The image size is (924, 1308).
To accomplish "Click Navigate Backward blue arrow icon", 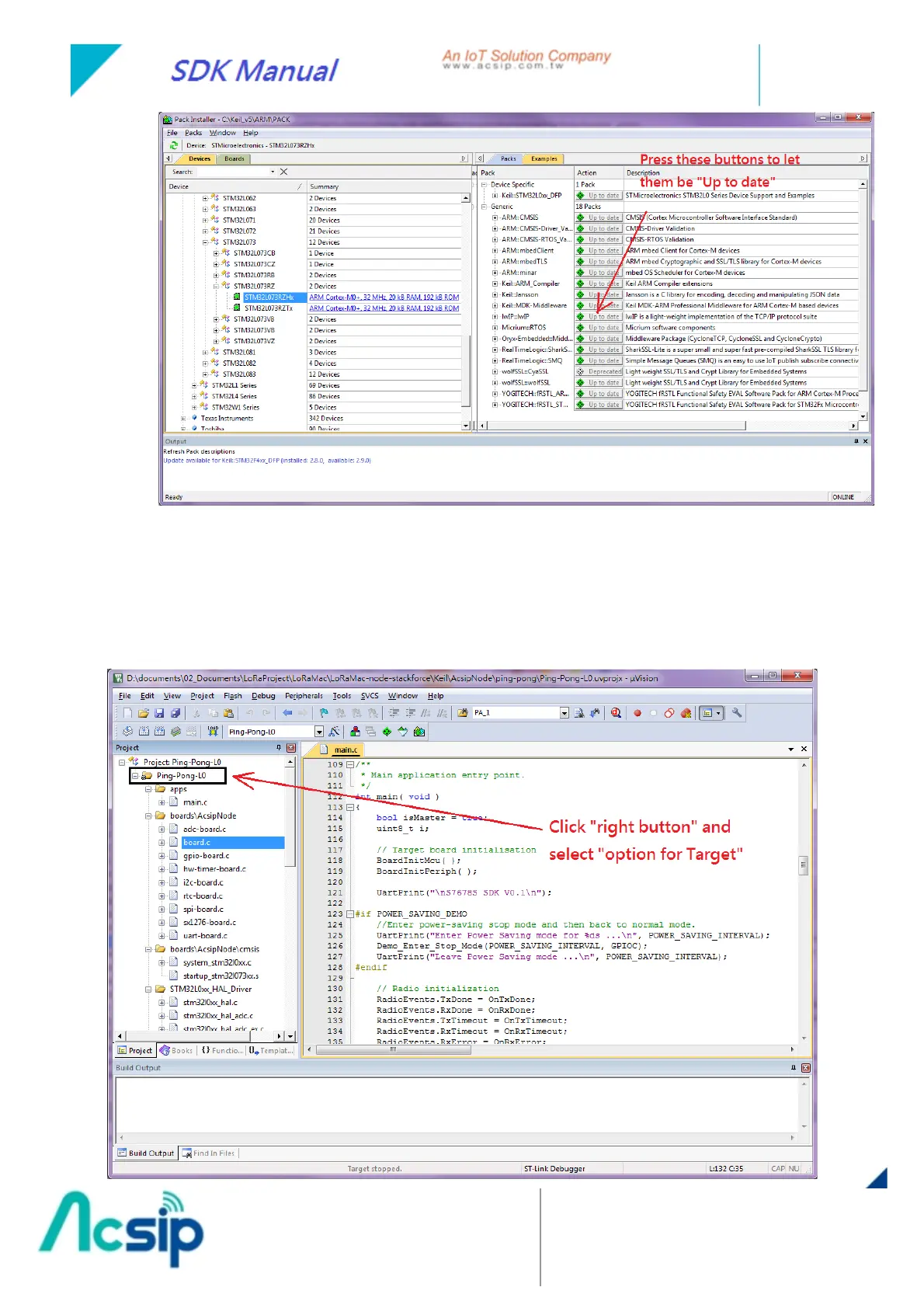I will (x=287, y=712).
